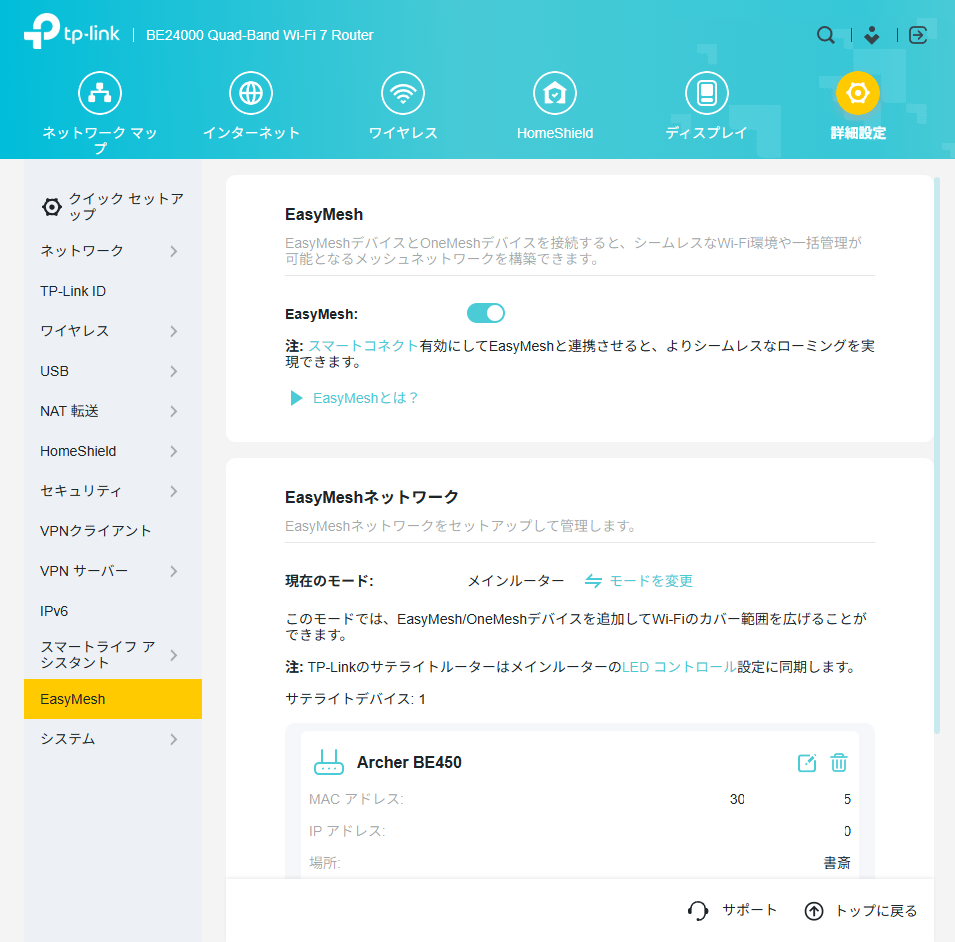This screenshot has height=942, width=955.
Task: Open TP-Link ID in sidebar
Action: click(73, 291)
